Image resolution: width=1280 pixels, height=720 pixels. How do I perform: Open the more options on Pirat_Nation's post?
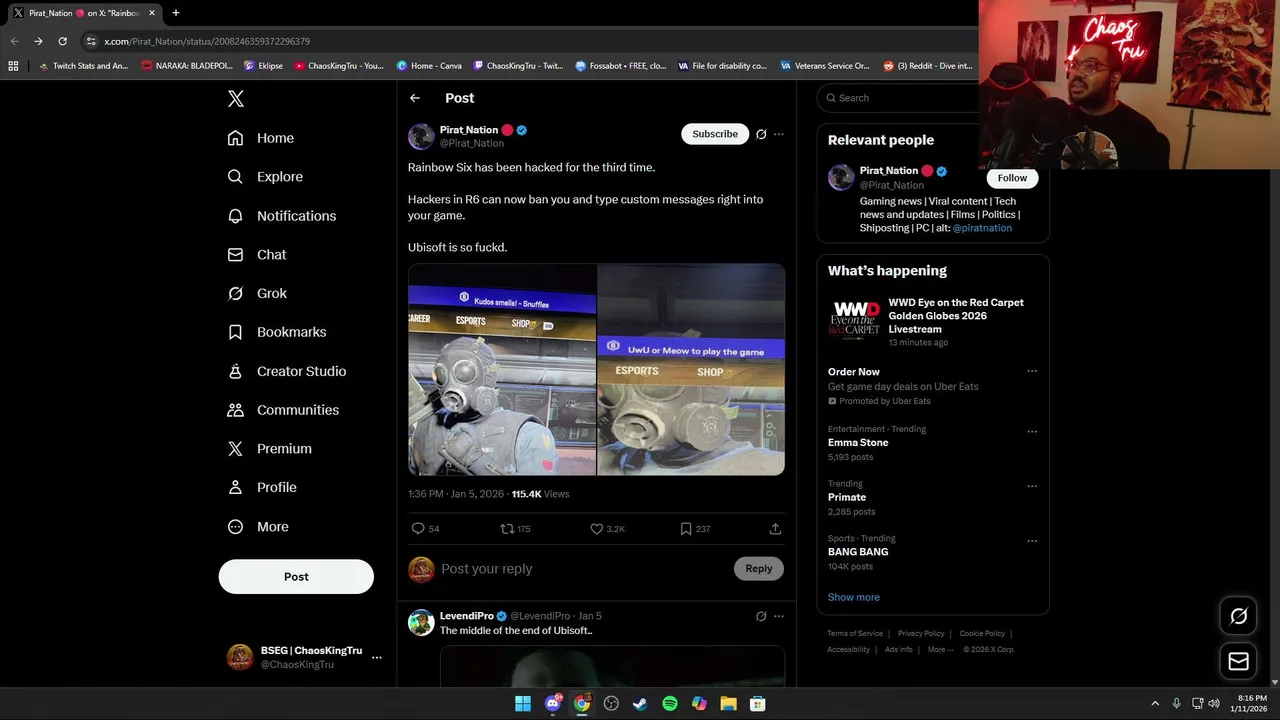[779, 134]
